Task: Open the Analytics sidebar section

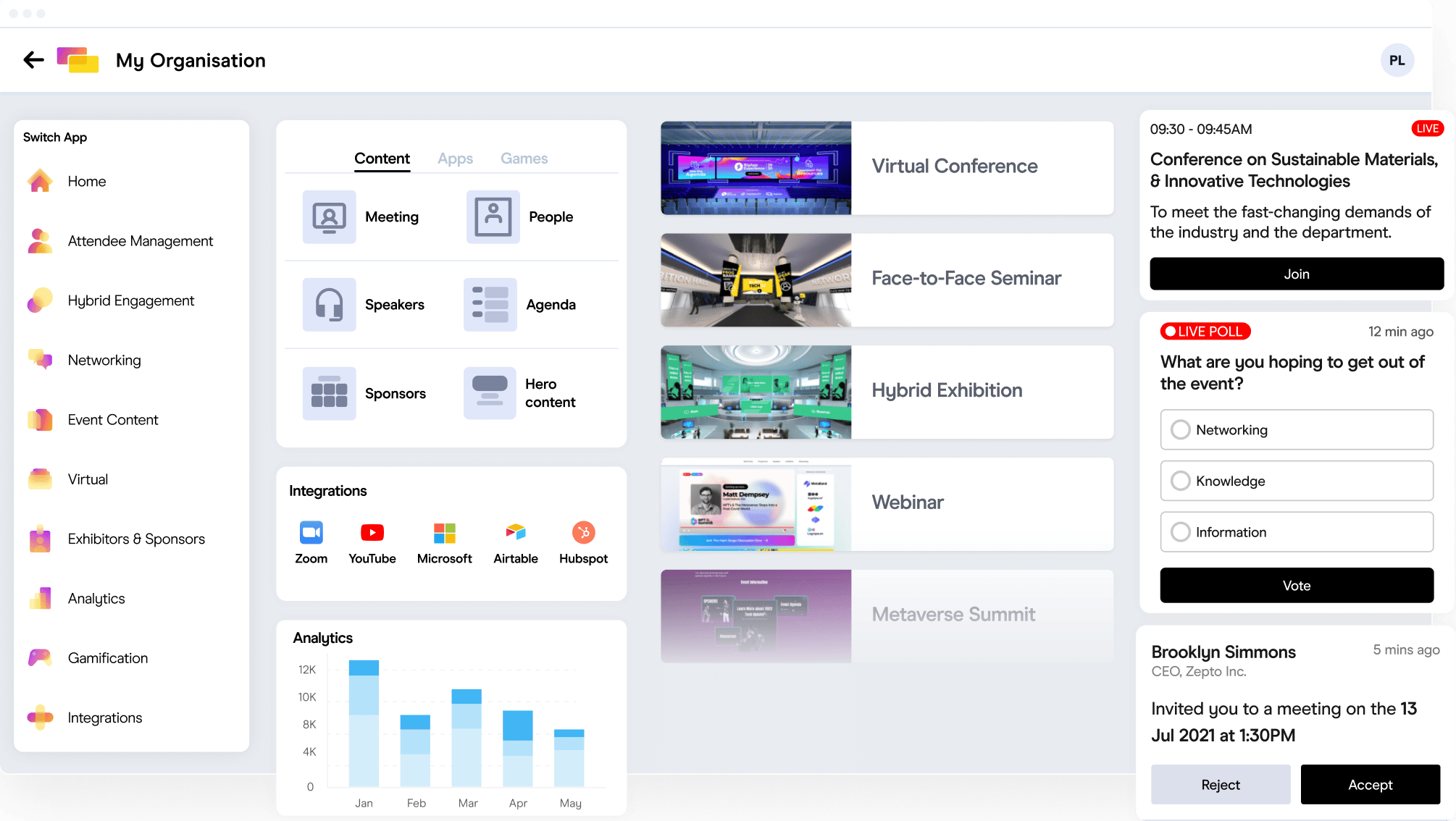Action: (x=96, y=598)
